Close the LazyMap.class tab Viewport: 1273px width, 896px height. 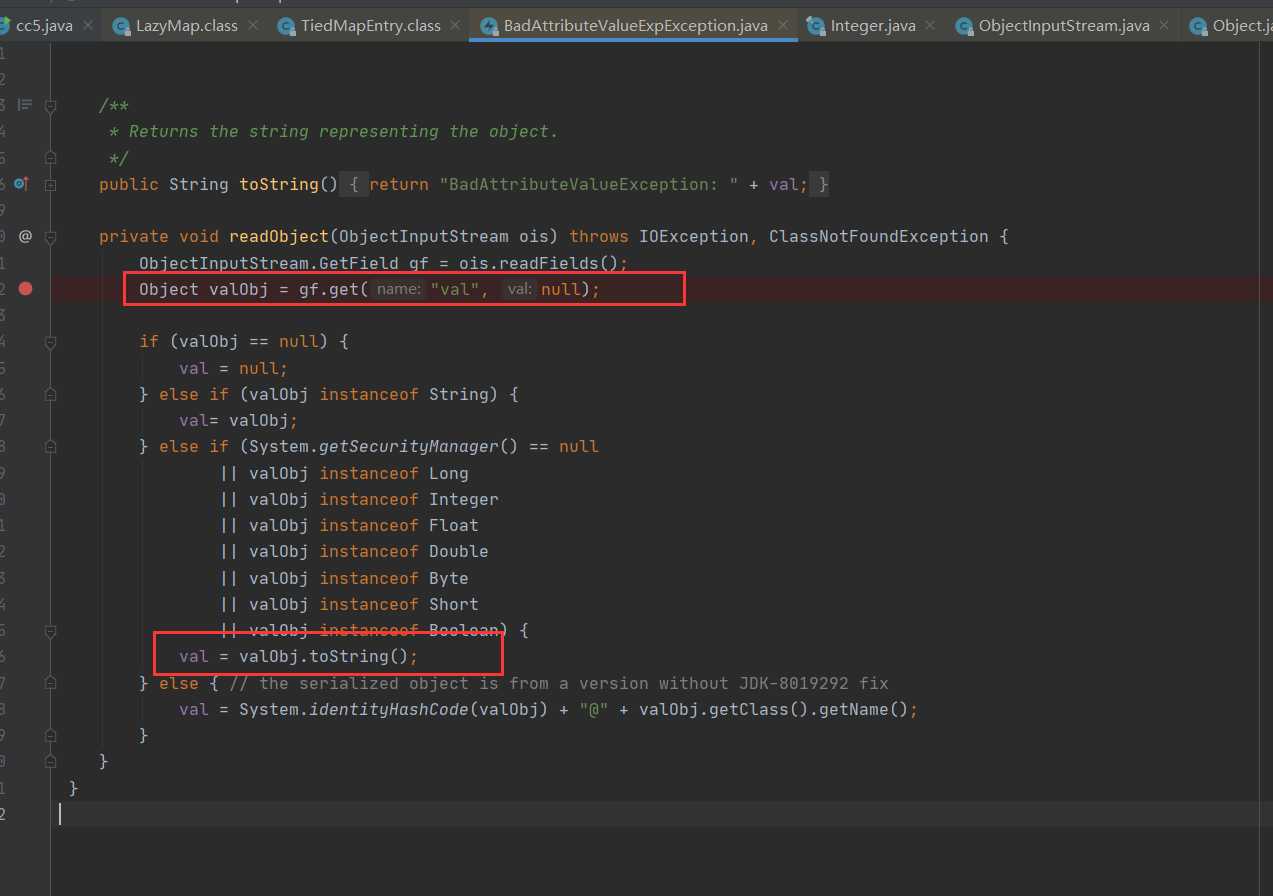[254, 26]
